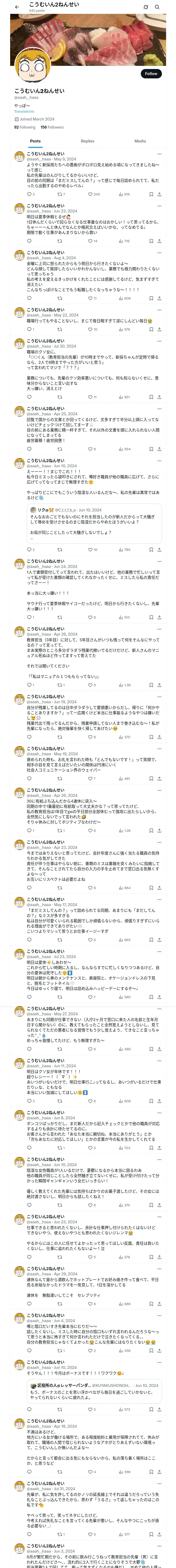The width and height of the screenshot is (176, 1568).
Task: Like the May 9, 2024 post
Action: pos(90,194)
